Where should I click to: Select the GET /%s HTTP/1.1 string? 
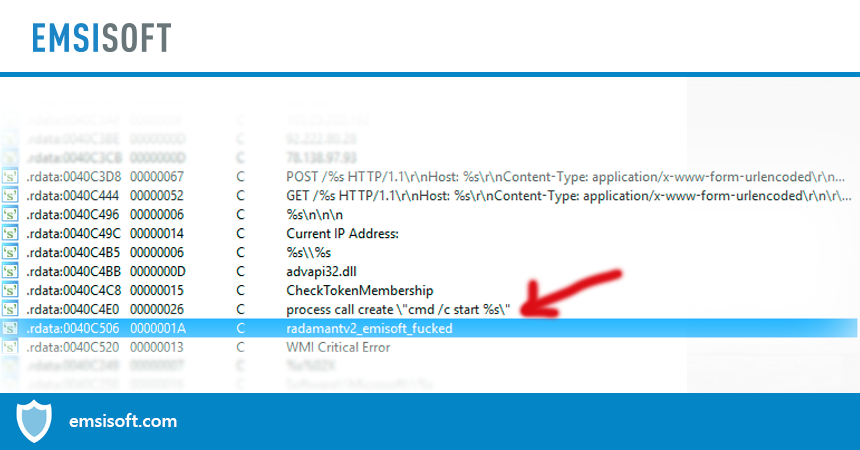569,195
